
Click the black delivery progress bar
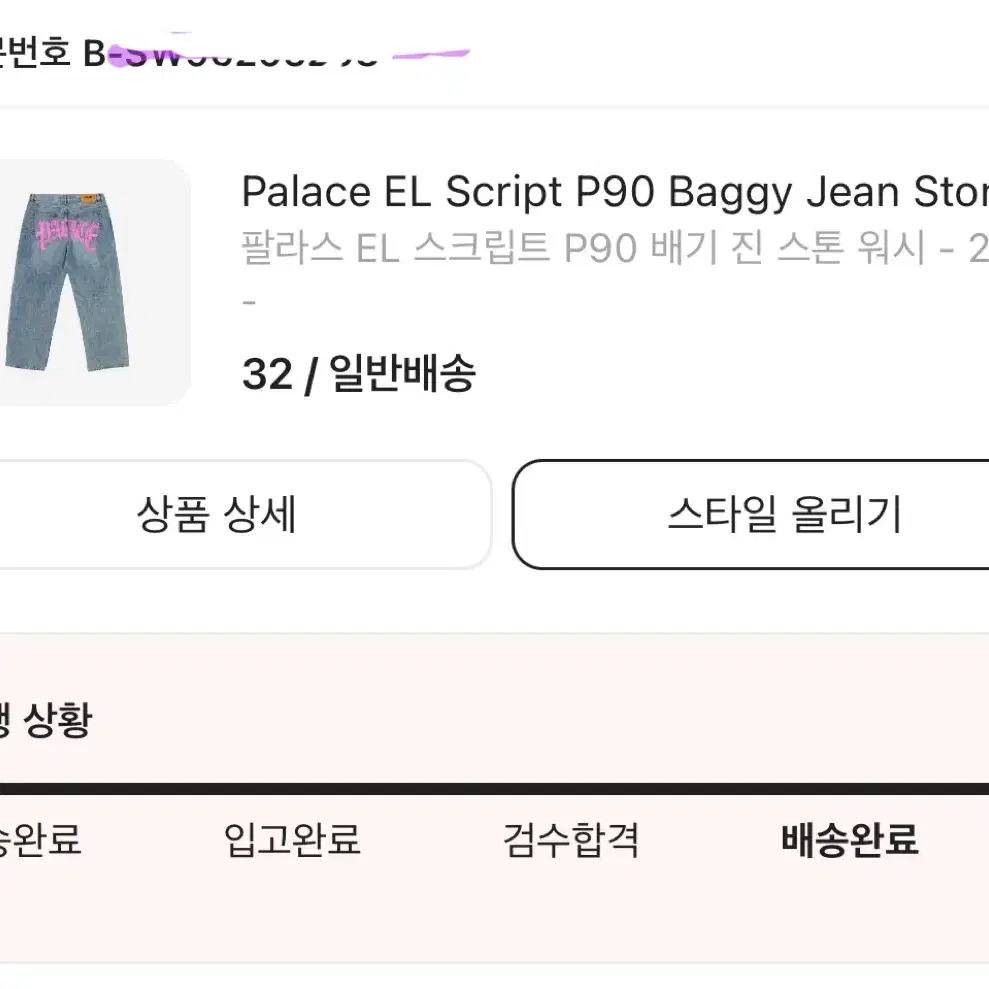coord(494,788)
